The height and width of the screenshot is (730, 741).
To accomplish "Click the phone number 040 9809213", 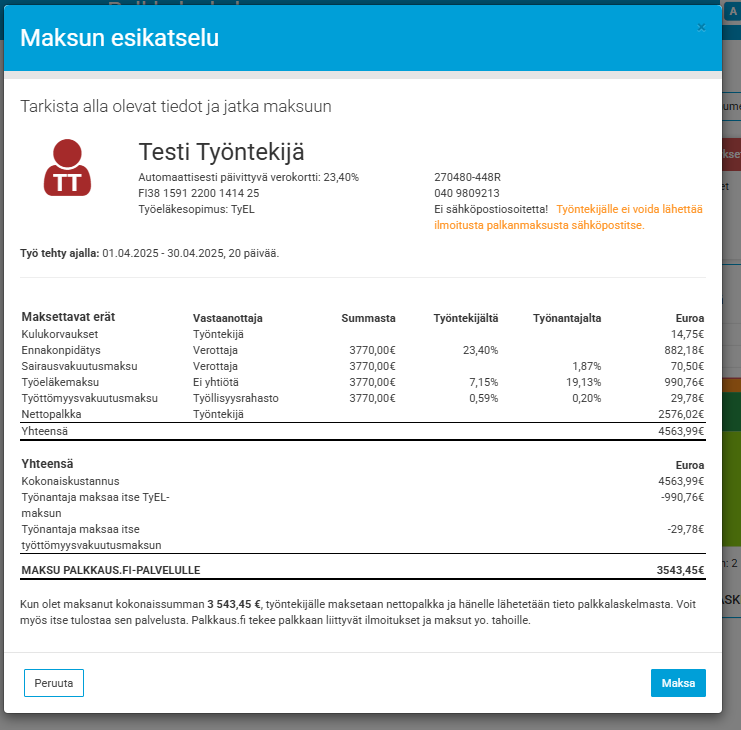I will point(467,193).
